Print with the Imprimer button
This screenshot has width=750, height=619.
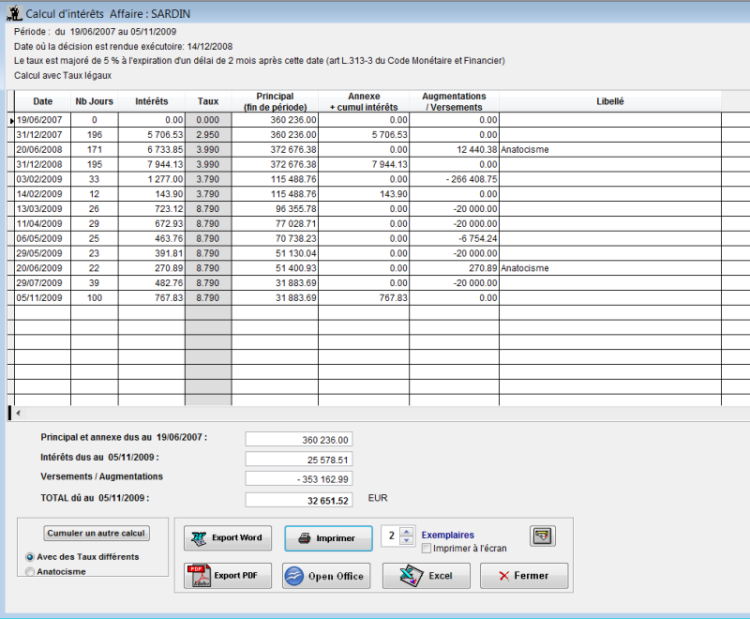point(327,538)
